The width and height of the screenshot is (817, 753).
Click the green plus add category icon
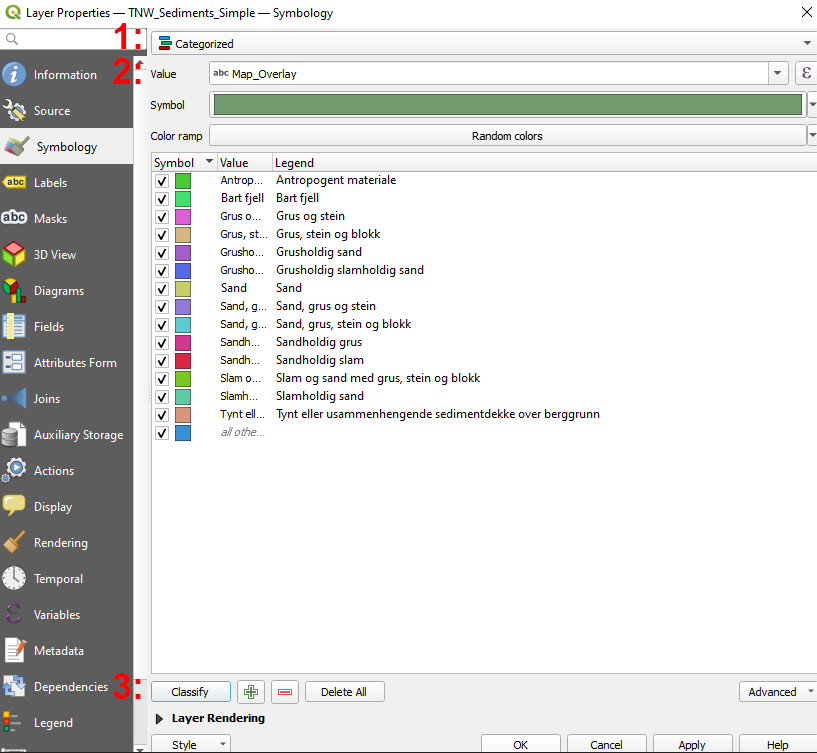click(251, 692)
